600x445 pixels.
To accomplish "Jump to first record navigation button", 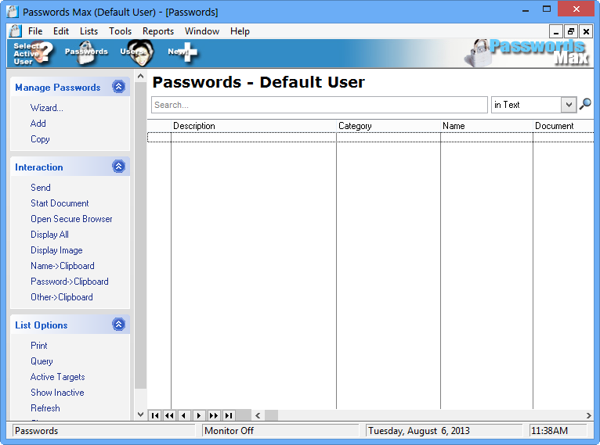I will point(154,415).
